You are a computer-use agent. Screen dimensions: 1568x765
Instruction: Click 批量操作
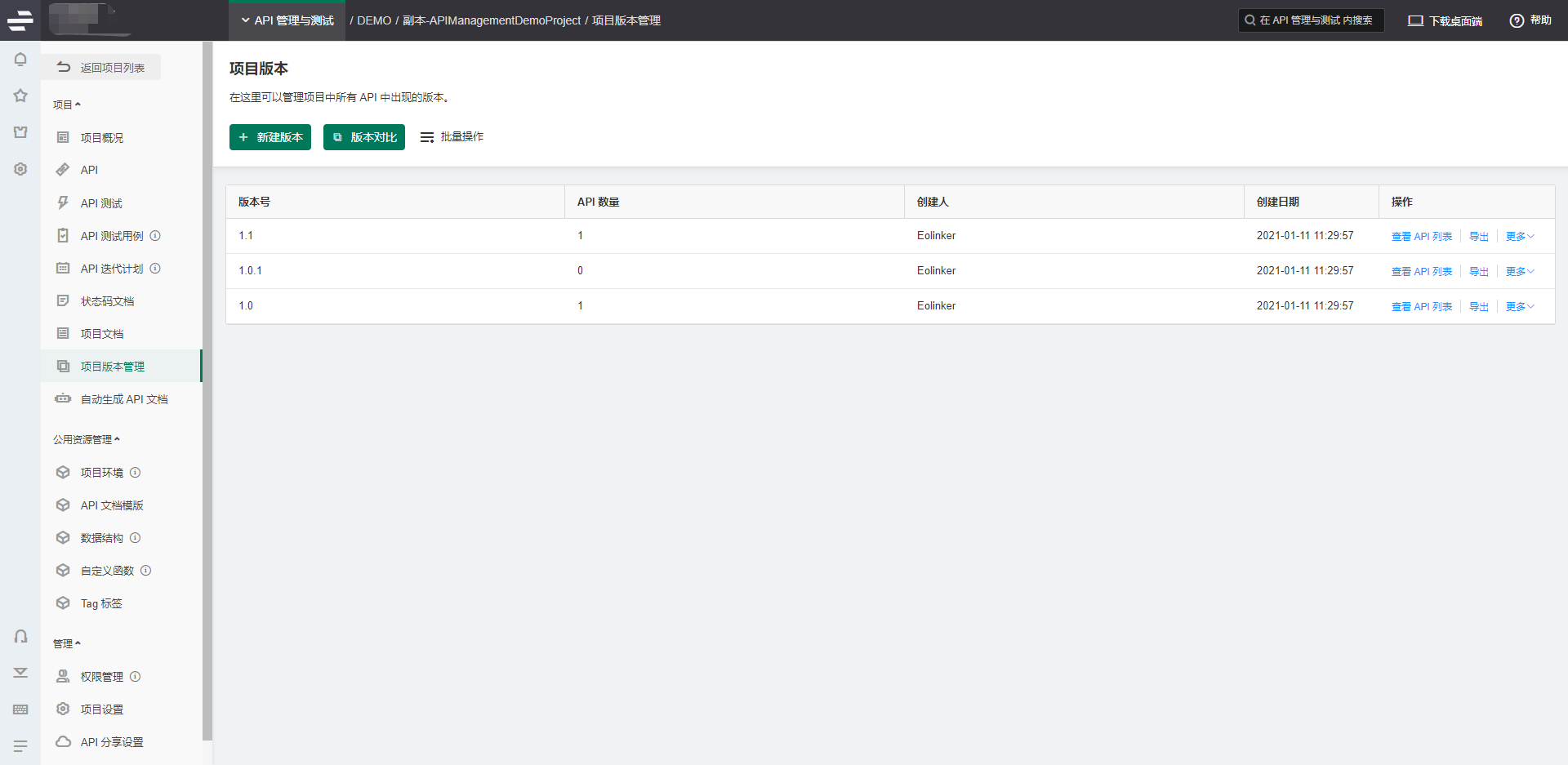click(x=452, y=137)
